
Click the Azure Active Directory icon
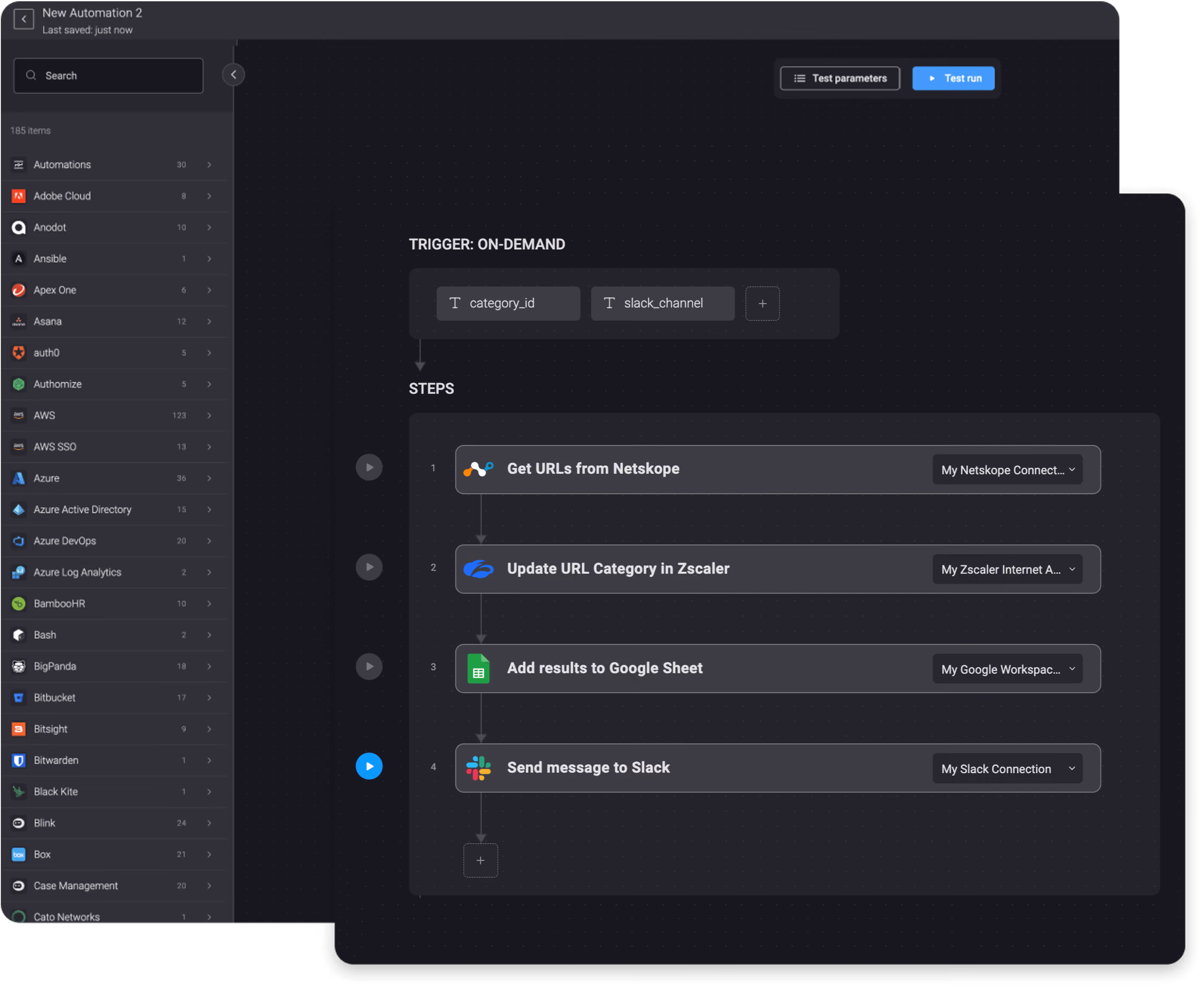(19, 509)
